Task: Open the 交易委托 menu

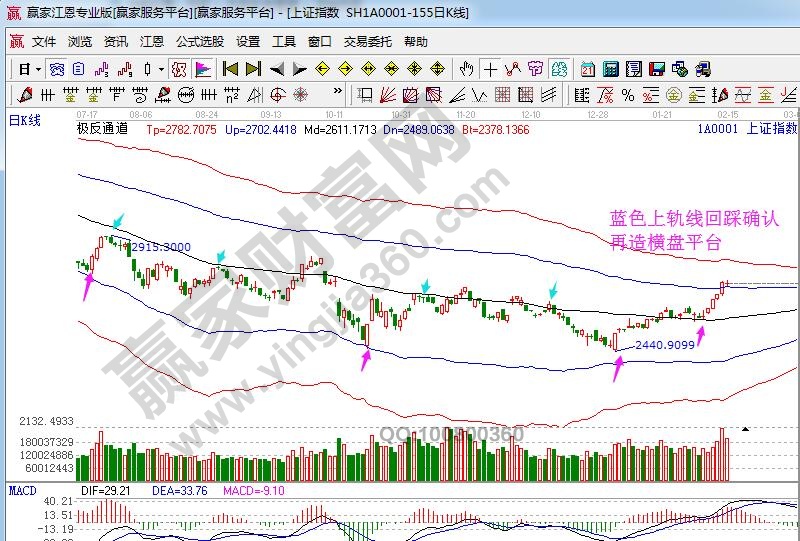Action: pyautogui.click(x=367, y=42)
